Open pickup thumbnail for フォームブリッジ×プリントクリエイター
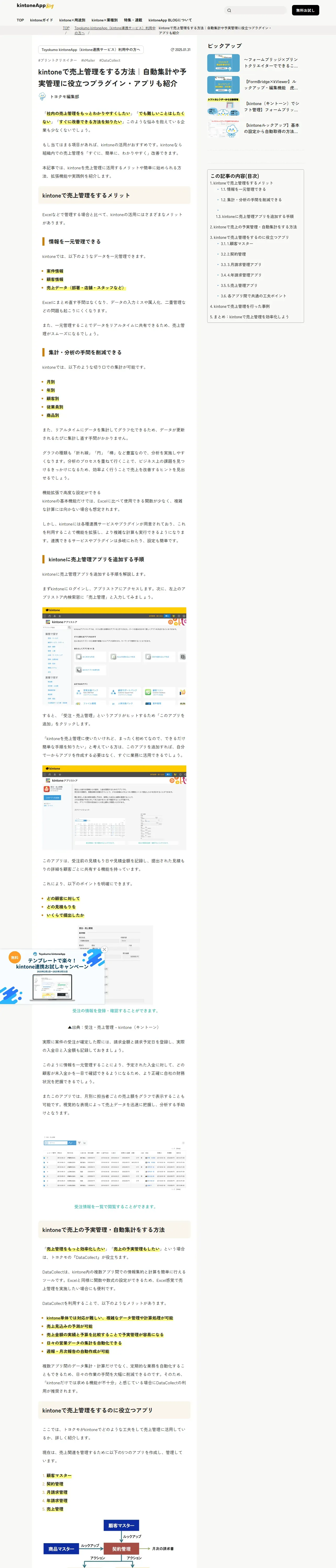This screenshot has height=1568, width=336. [x=223, y=63]
